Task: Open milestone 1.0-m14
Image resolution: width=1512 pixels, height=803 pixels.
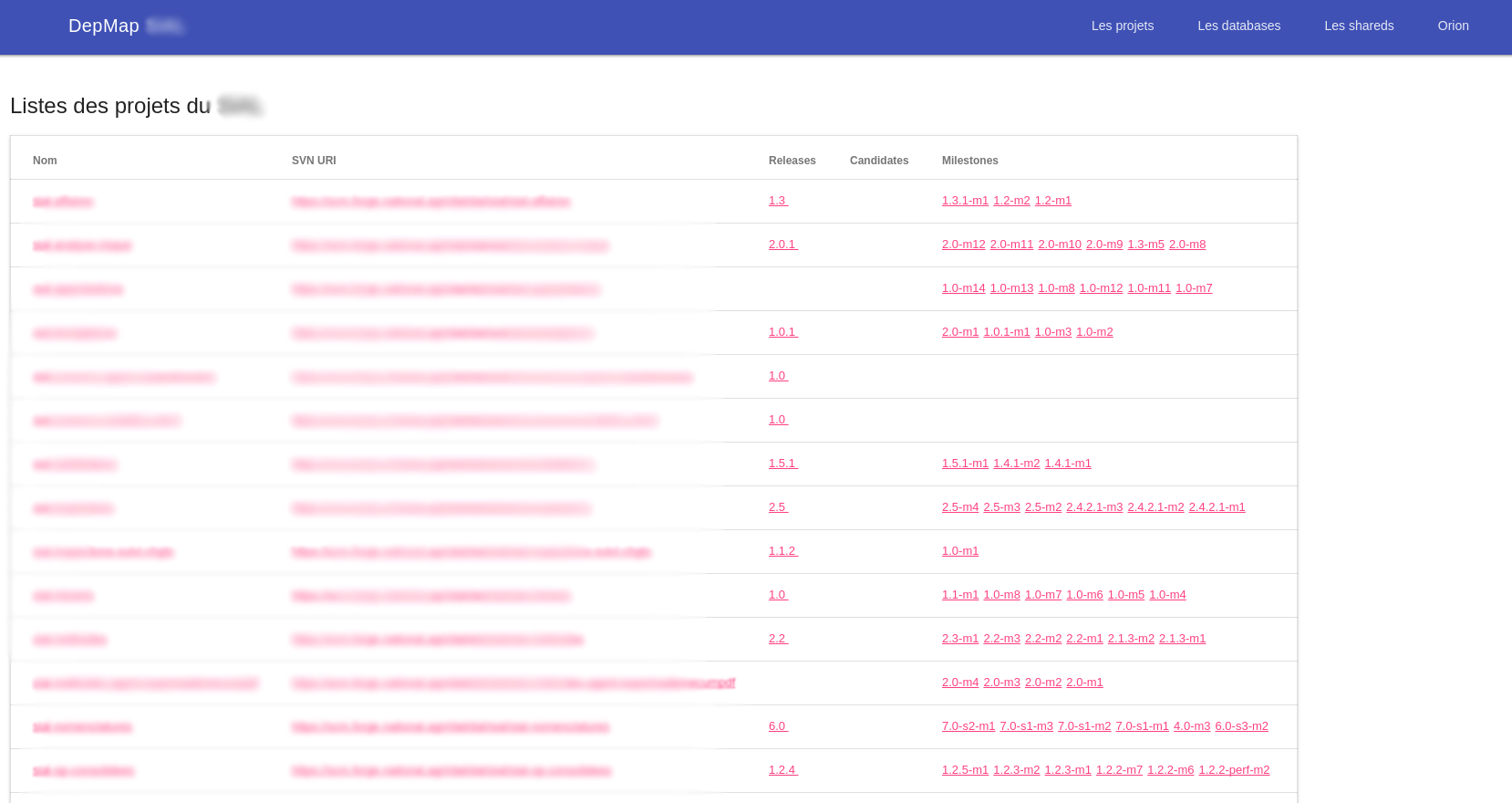Action: [963, 288]
